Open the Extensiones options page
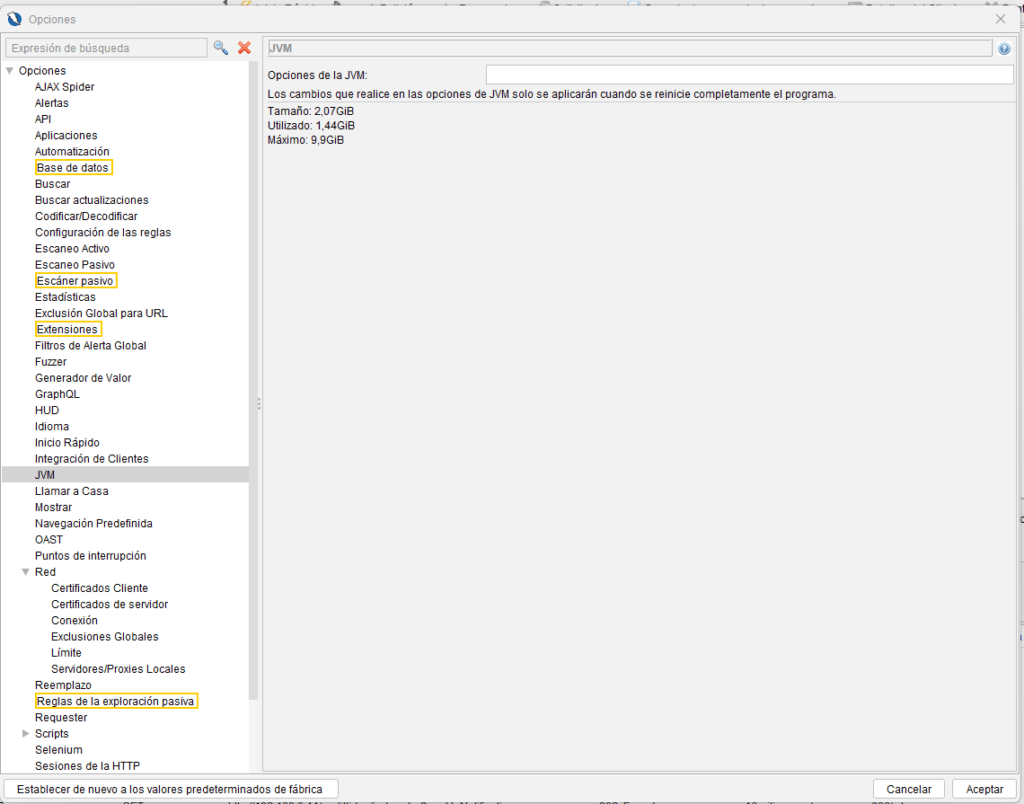Image resolution: width=1024 pixels, height=804 pixels. tap(67, 329)
